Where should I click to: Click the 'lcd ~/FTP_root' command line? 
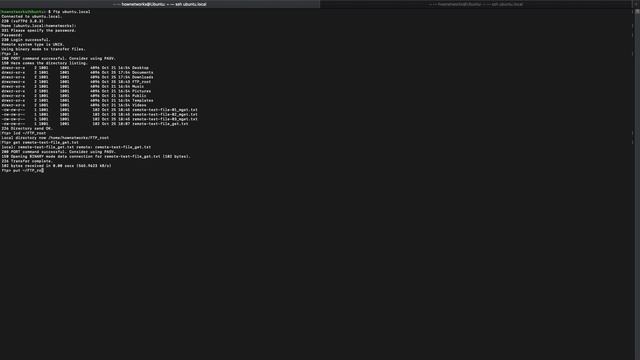click(x=24, y=133)
